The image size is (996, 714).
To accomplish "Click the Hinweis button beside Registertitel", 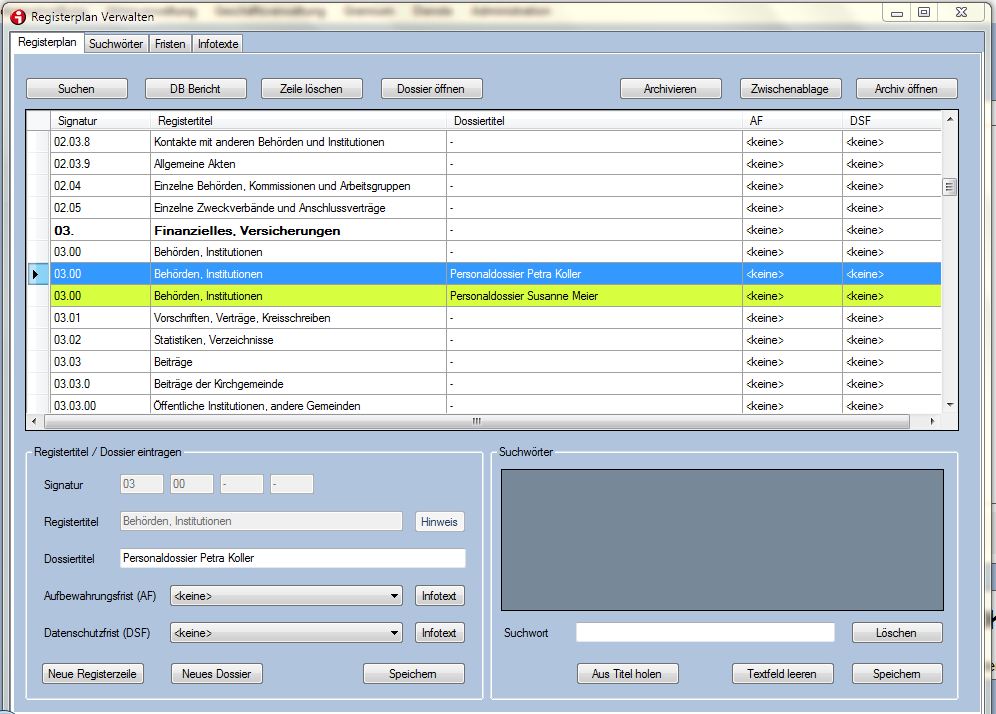I will click(x=439, y=522).
